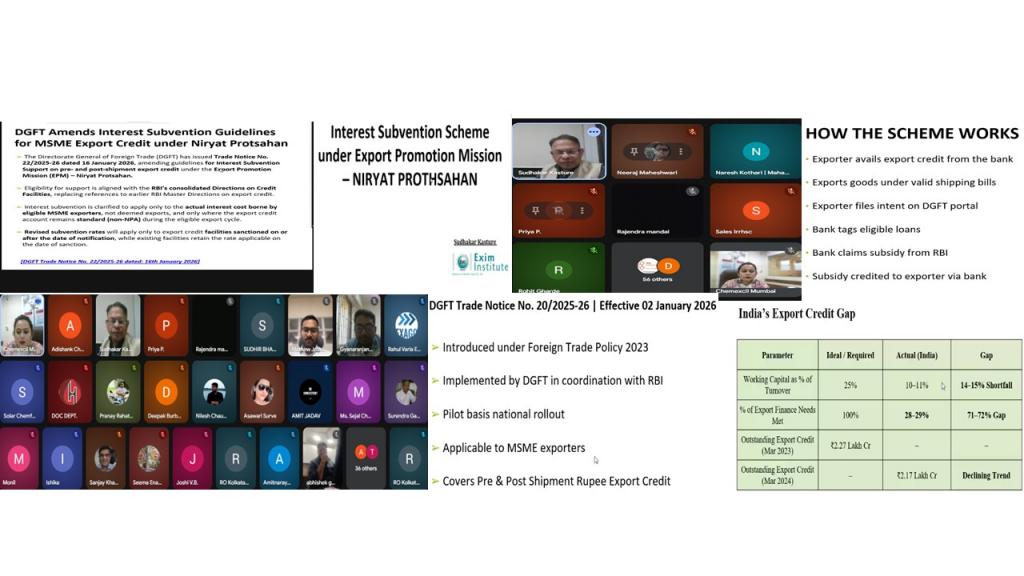Open the DGFT Trade Notice No. 22/2025-26 link
This screenshot has height=576, width=1024.
point(110,261)
